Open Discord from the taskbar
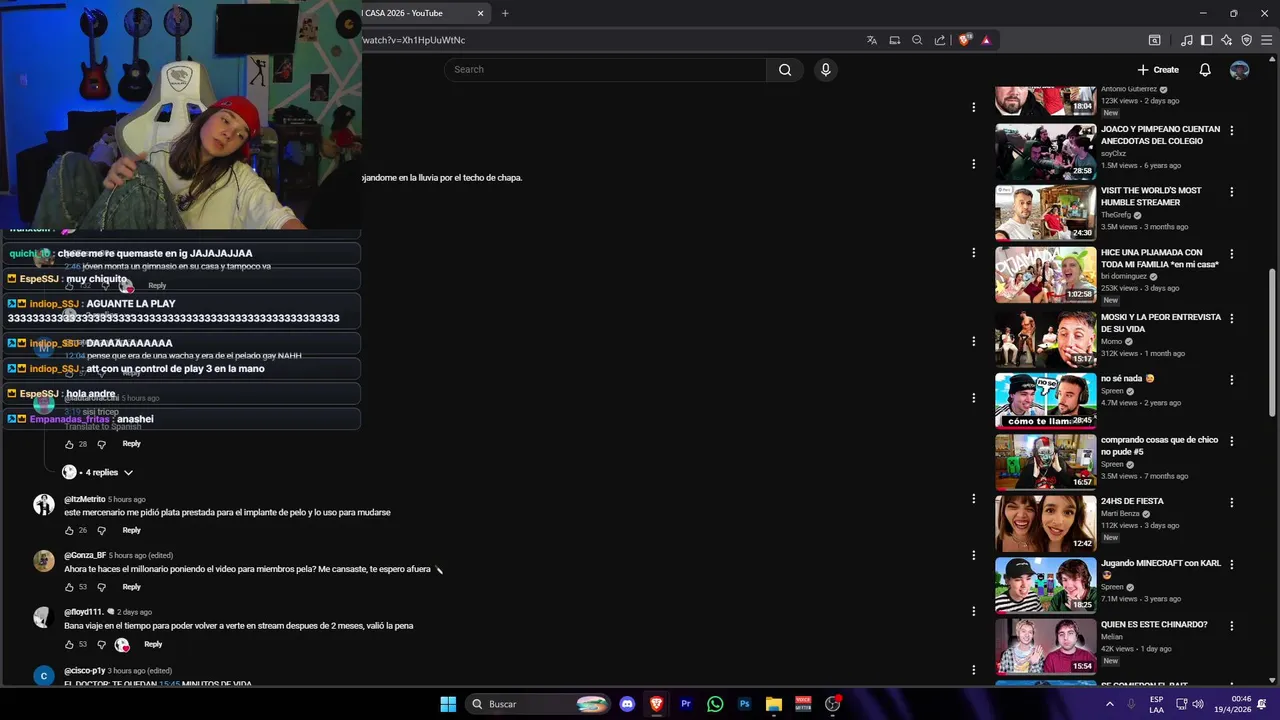 [627, 704]
